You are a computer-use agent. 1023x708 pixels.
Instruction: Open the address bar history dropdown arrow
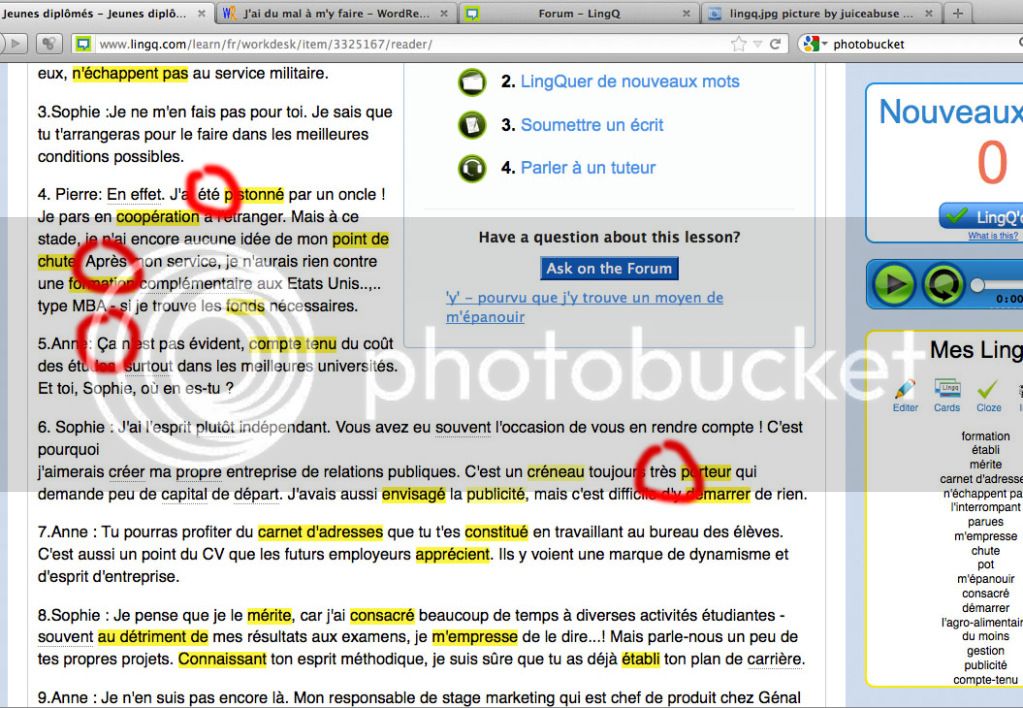pyautogui.click(x=757, y=44)
